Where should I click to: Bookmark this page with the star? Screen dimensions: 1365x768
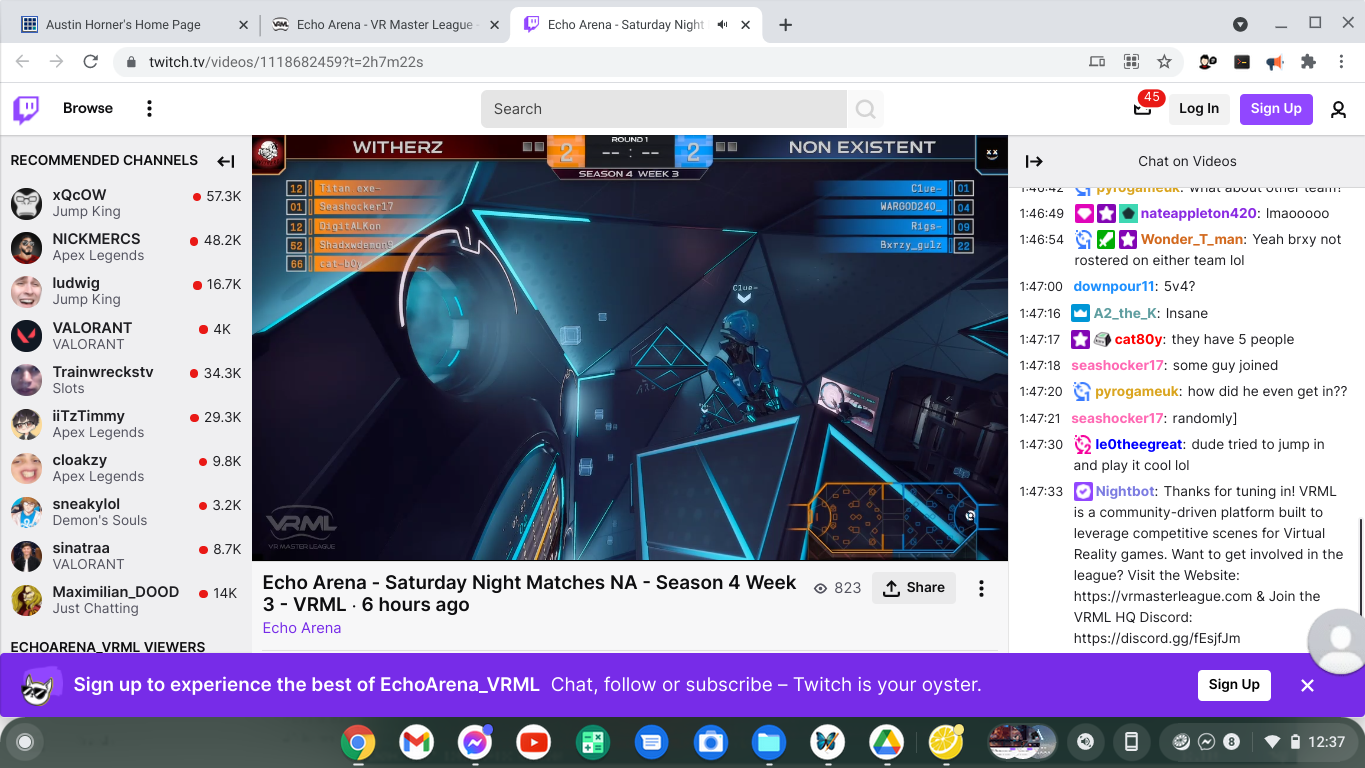(x=1164, y=62)
